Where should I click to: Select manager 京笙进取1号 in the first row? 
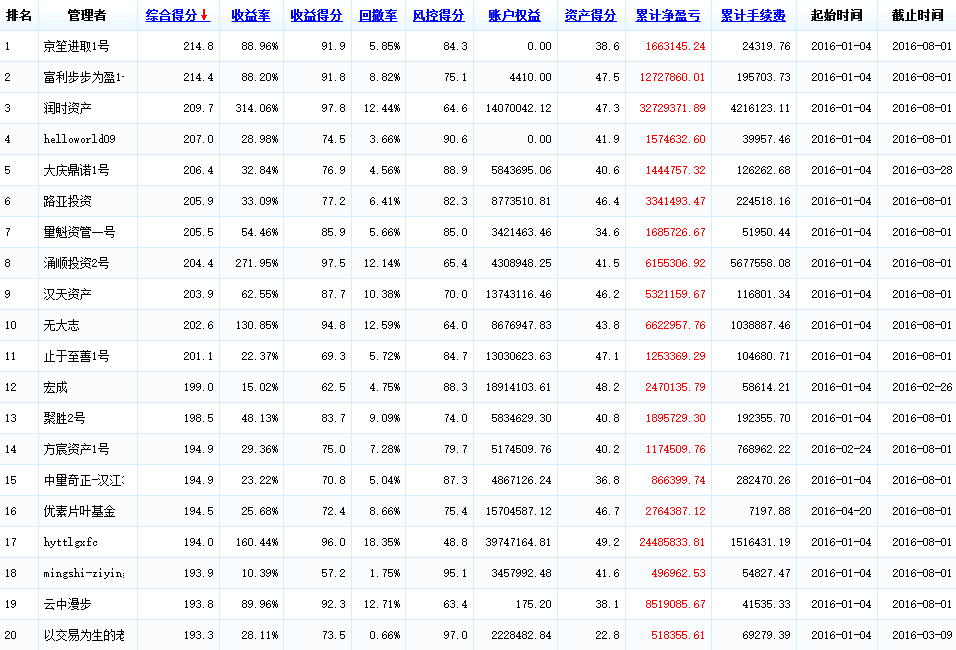76,46
